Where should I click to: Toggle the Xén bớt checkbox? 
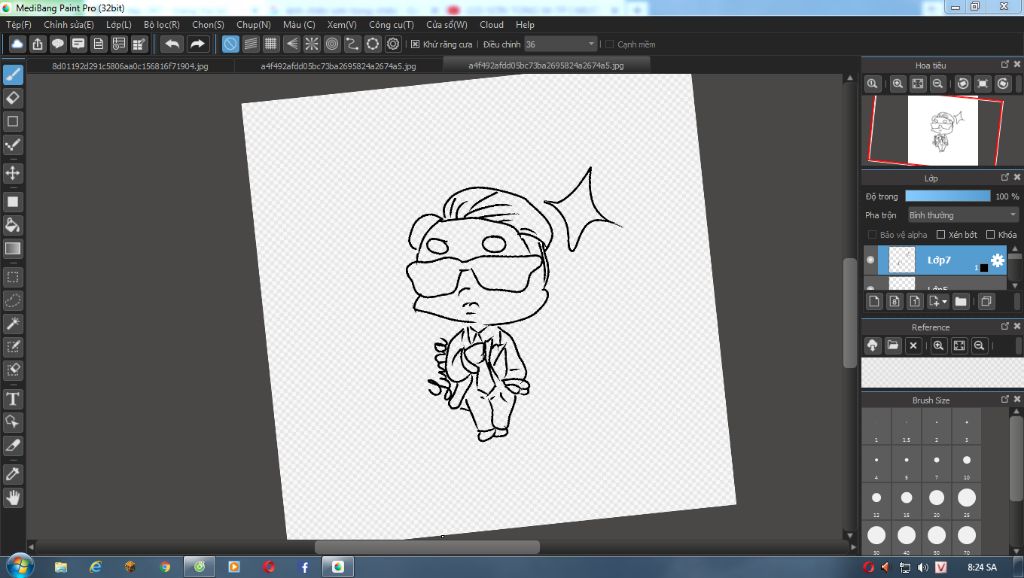(940, 234)
